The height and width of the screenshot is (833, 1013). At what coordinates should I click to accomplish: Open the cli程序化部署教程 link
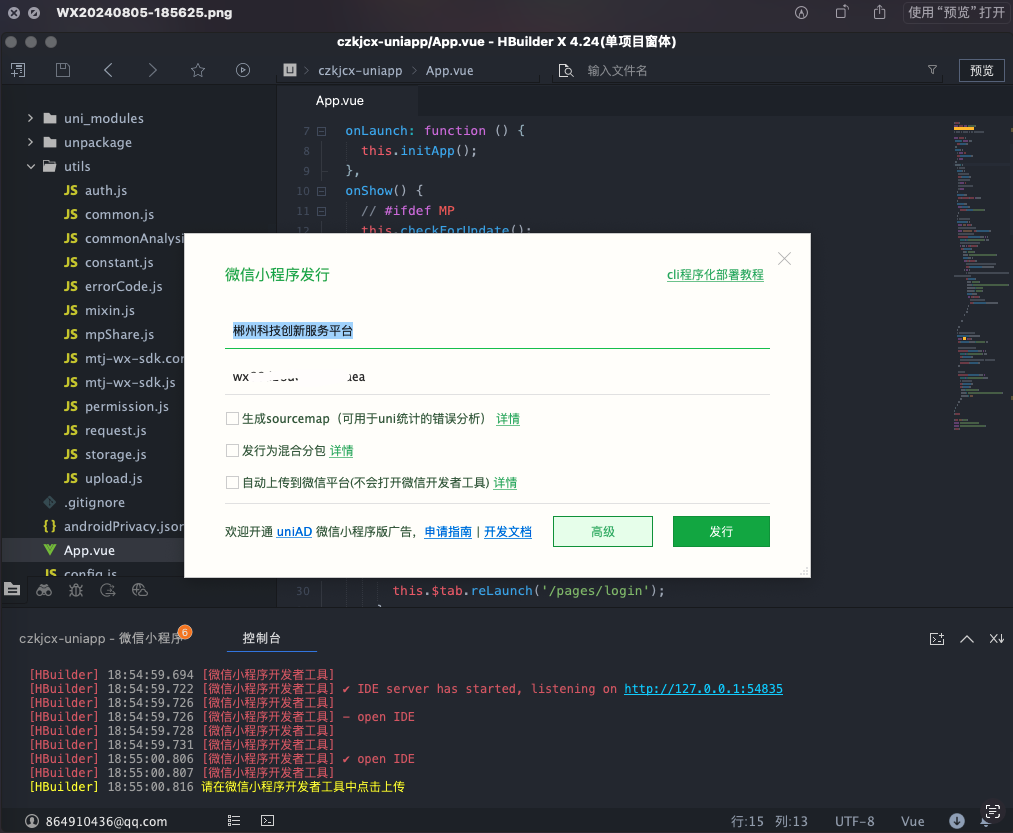tap(715, 275)
